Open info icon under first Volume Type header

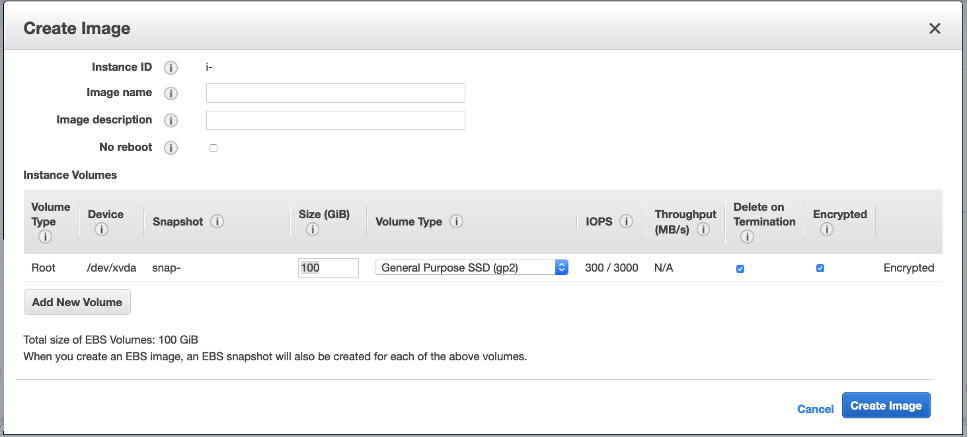tap(46, 236)
